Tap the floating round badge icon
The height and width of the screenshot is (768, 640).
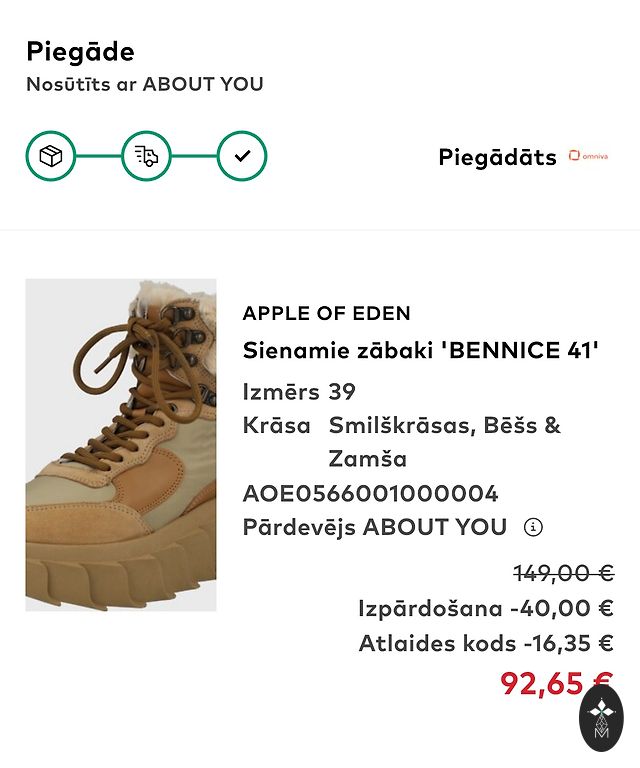[x=601, y=718]
